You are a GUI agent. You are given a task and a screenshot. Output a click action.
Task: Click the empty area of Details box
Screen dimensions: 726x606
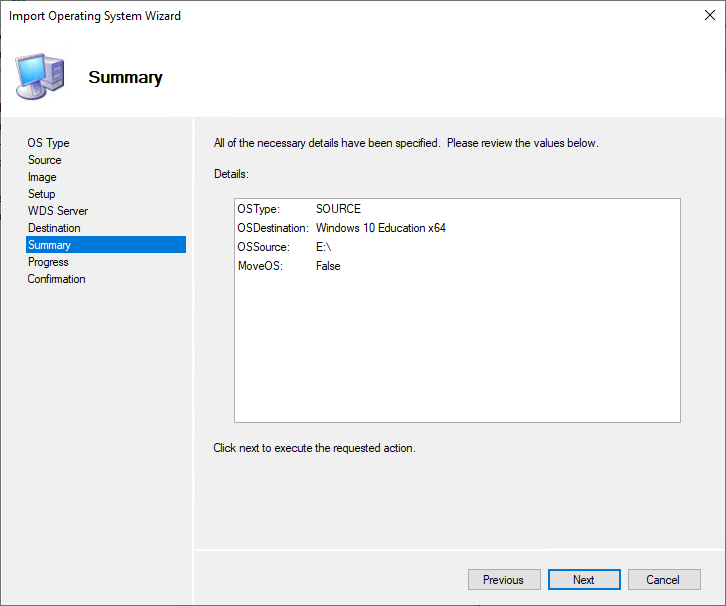coord(457,350)
